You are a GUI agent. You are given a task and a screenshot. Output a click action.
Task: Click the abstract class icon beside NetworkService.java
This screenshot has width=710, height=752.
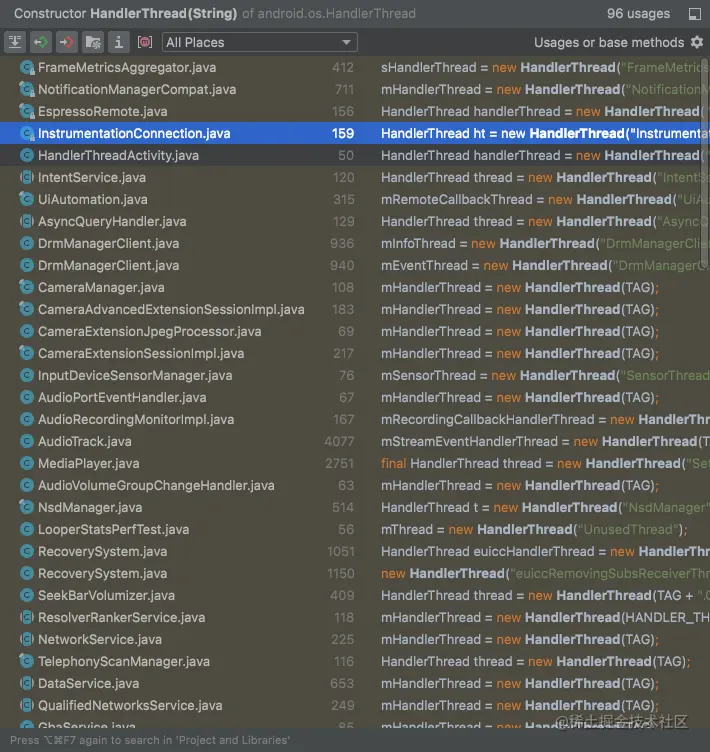[27, 639]
